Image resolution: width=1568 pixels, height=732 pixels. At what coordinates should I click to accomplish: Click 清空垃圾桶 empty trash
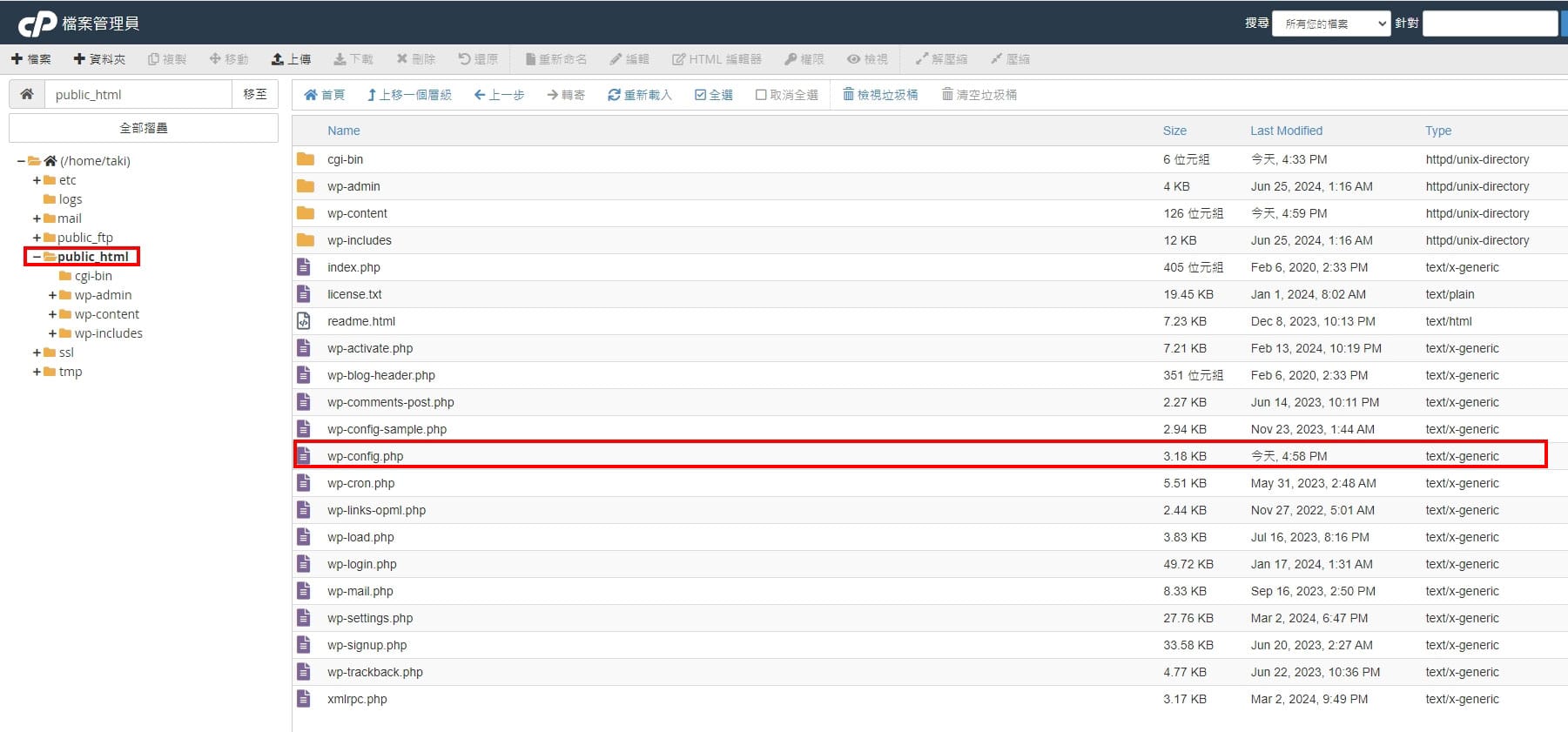tap(979, 95)
